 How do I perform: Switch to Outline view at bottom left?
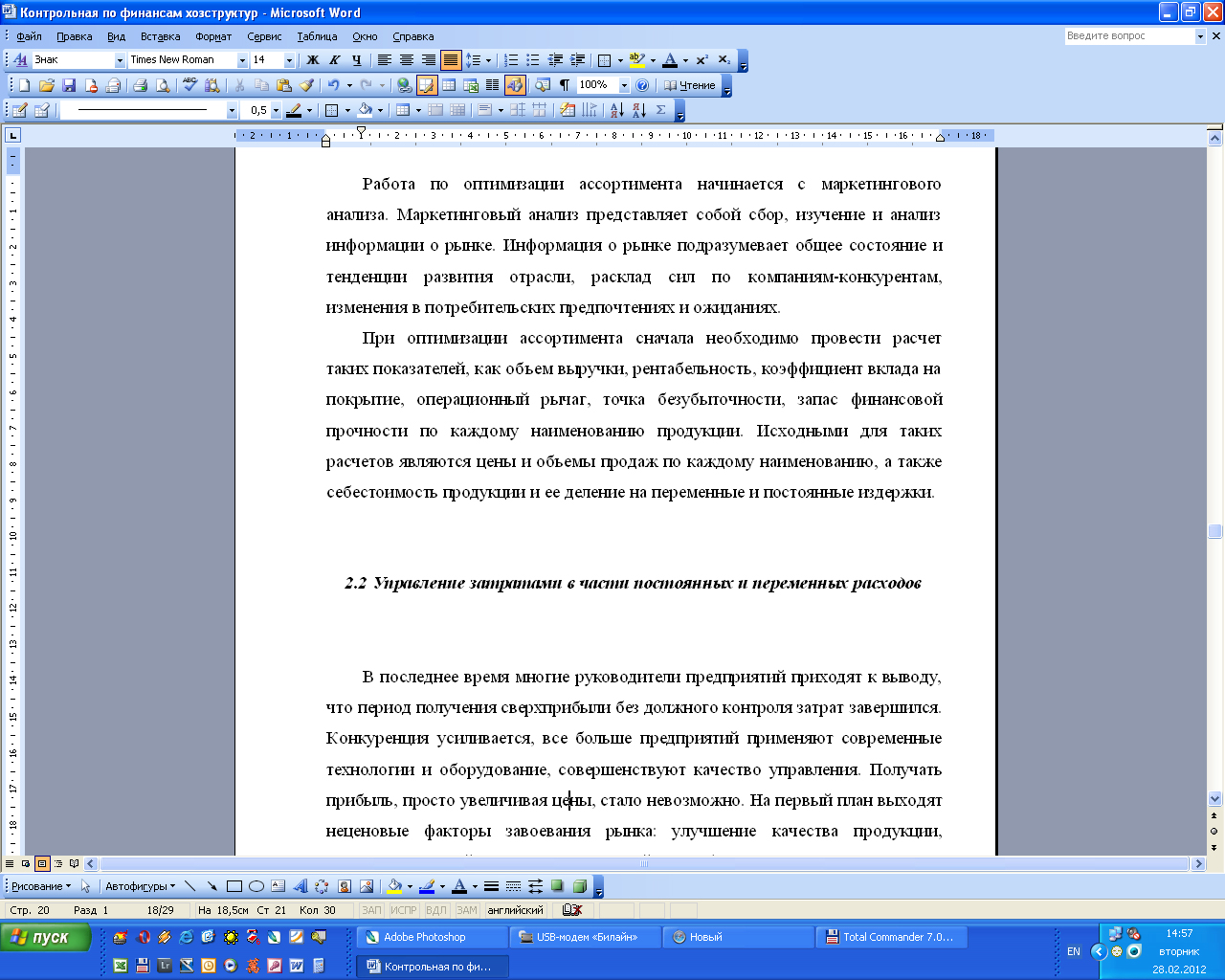coord(58,863)
